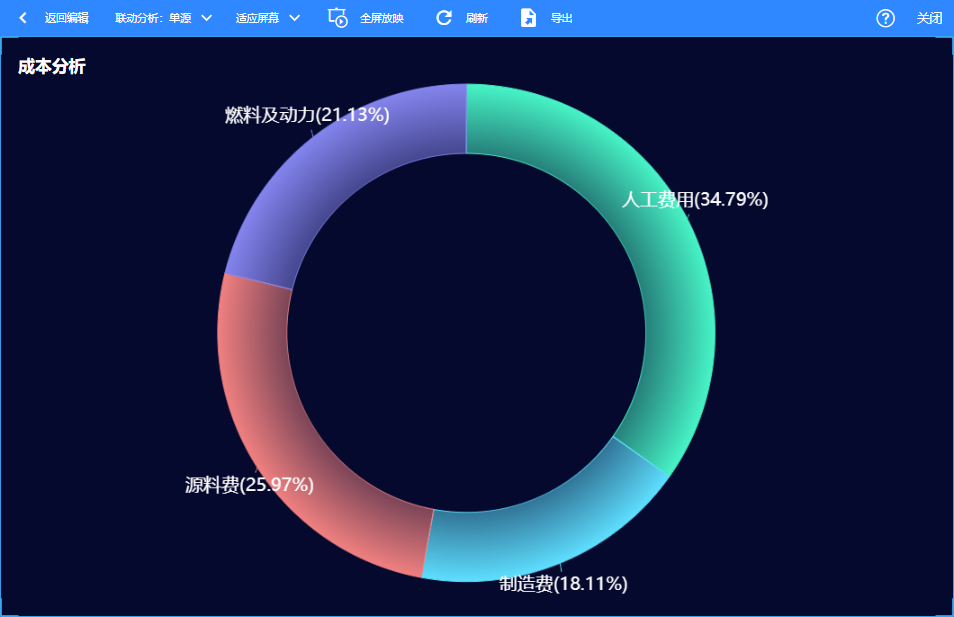The width and height of the screenshot is (954, 617).
Task: Click the 返回编辑 text link
Action: coord(67,18)
